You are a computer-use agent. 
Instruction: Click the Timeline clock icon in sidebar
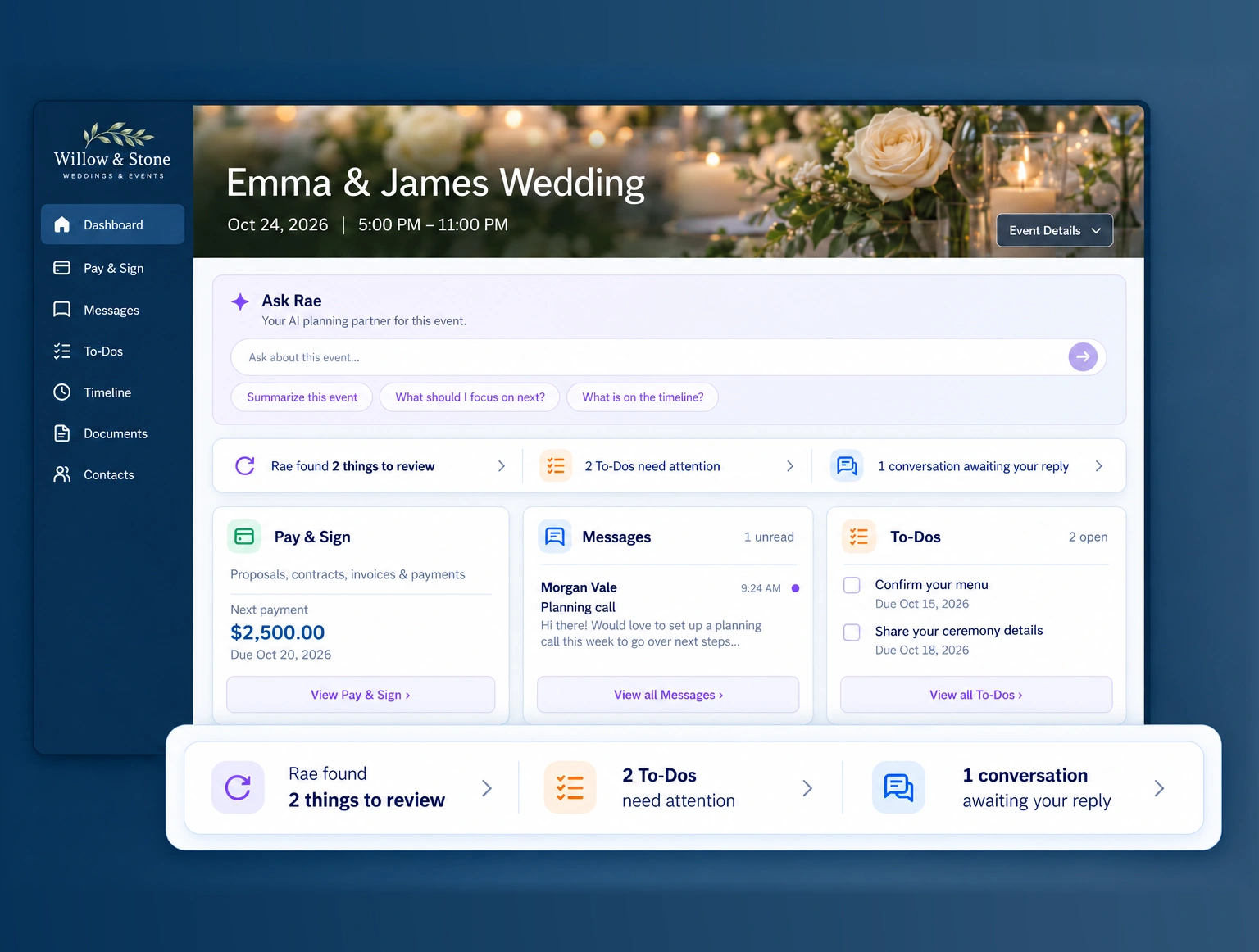coord(61,392)
